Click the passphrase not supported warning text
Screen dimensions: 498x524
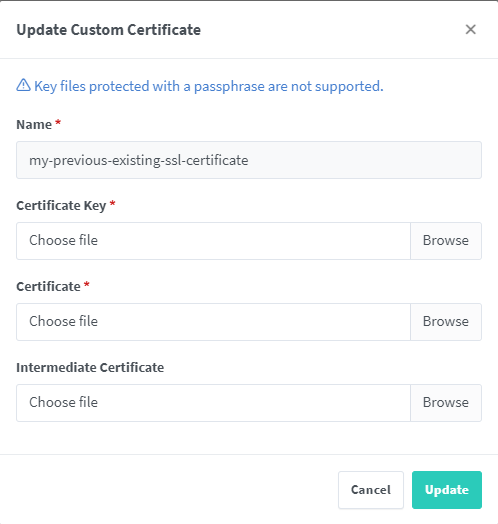tap(209, 86)
